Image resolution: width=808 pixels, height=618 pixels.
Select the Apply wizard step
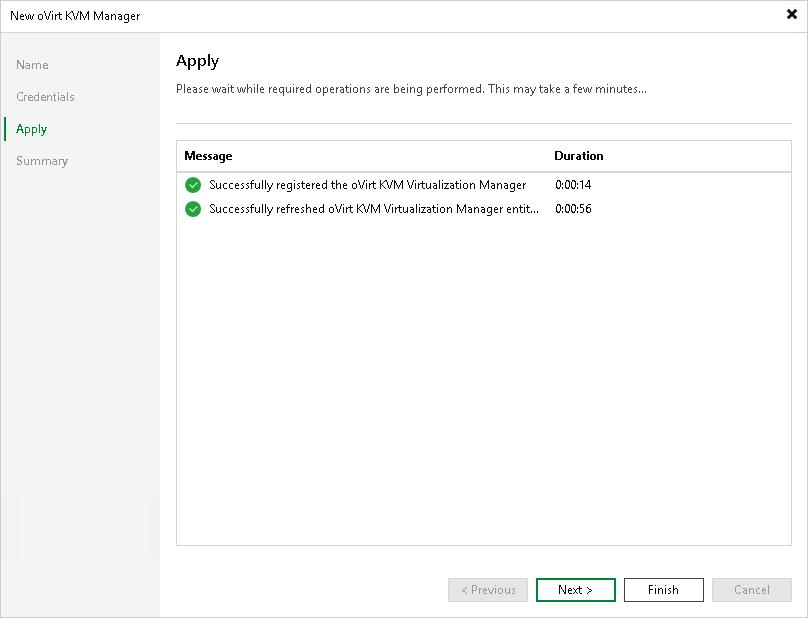click(x=31, y=129)
